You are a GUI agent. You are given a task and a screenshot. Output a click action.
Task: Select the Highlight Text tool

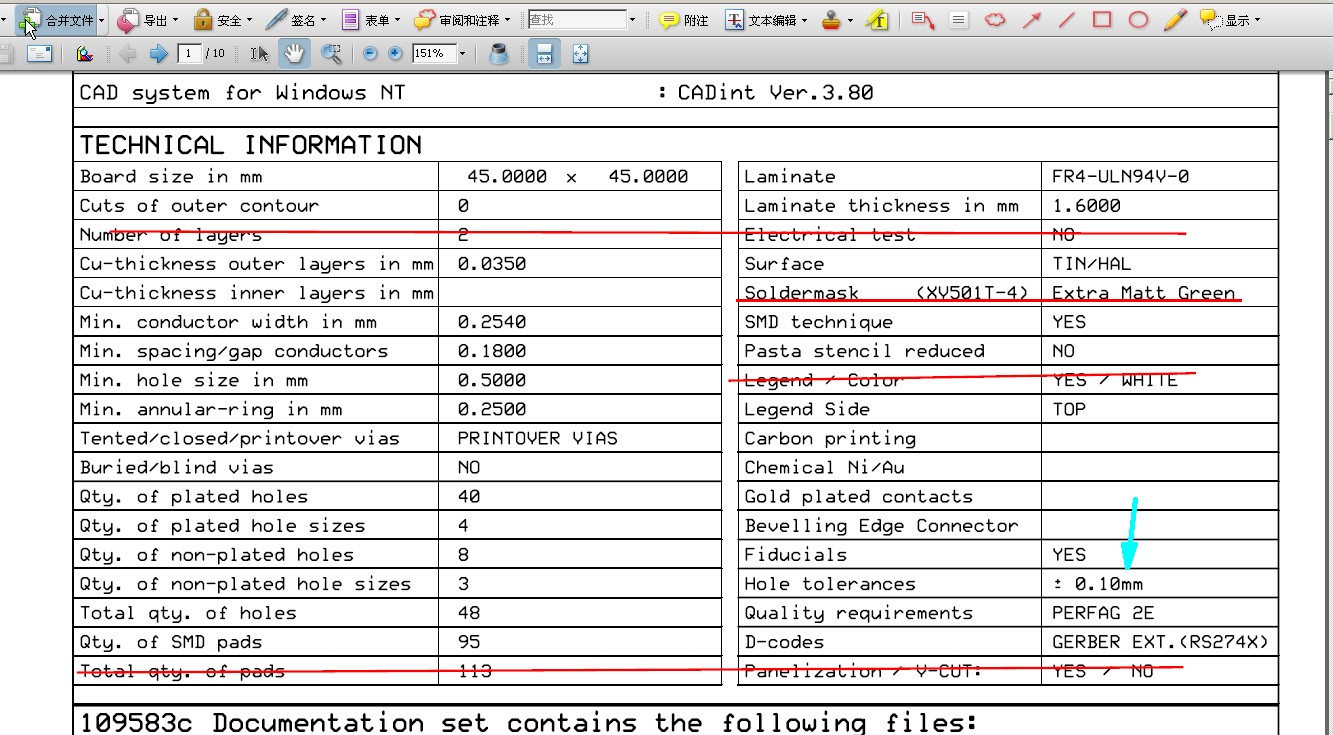tap(878, 20)
